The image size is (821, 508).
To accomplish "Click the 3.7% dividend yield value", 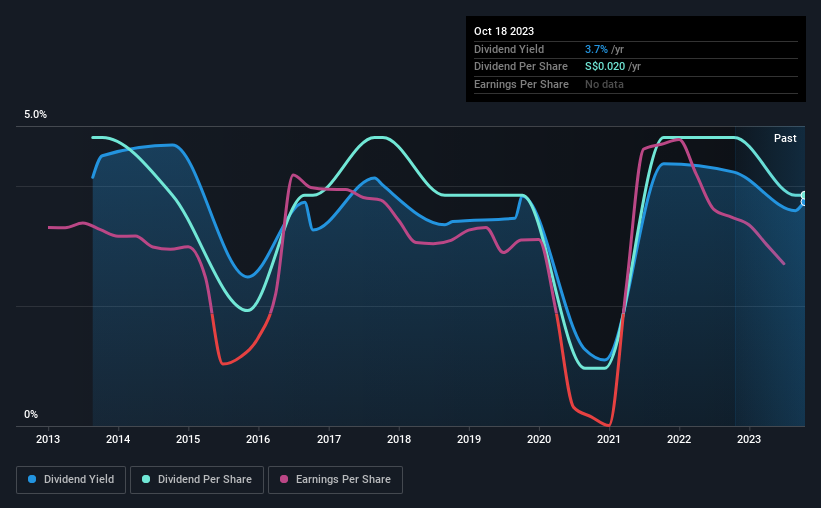I will point(596,49).
